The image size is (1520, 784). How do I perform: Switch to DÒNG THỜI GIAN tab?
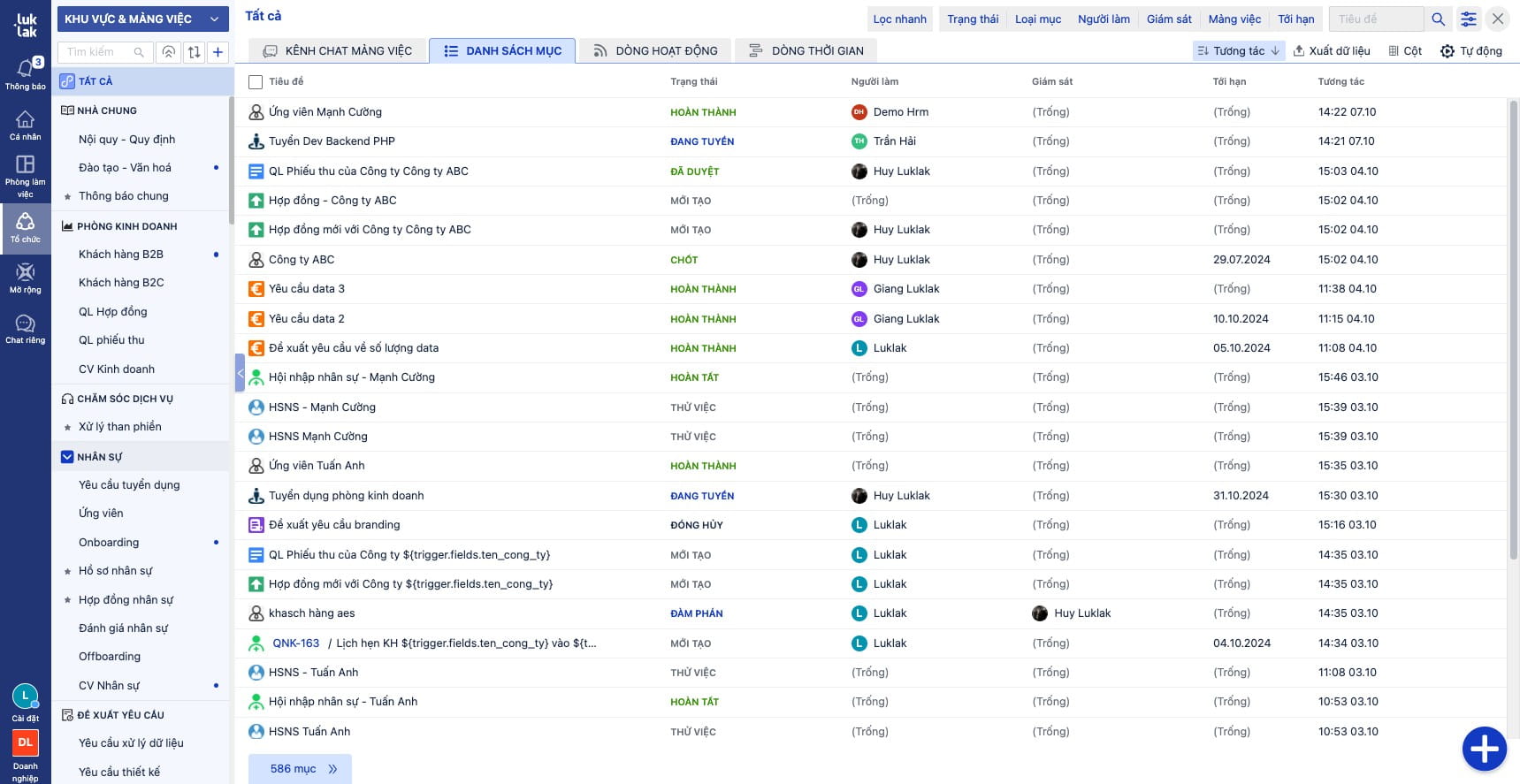coord(806,51)
